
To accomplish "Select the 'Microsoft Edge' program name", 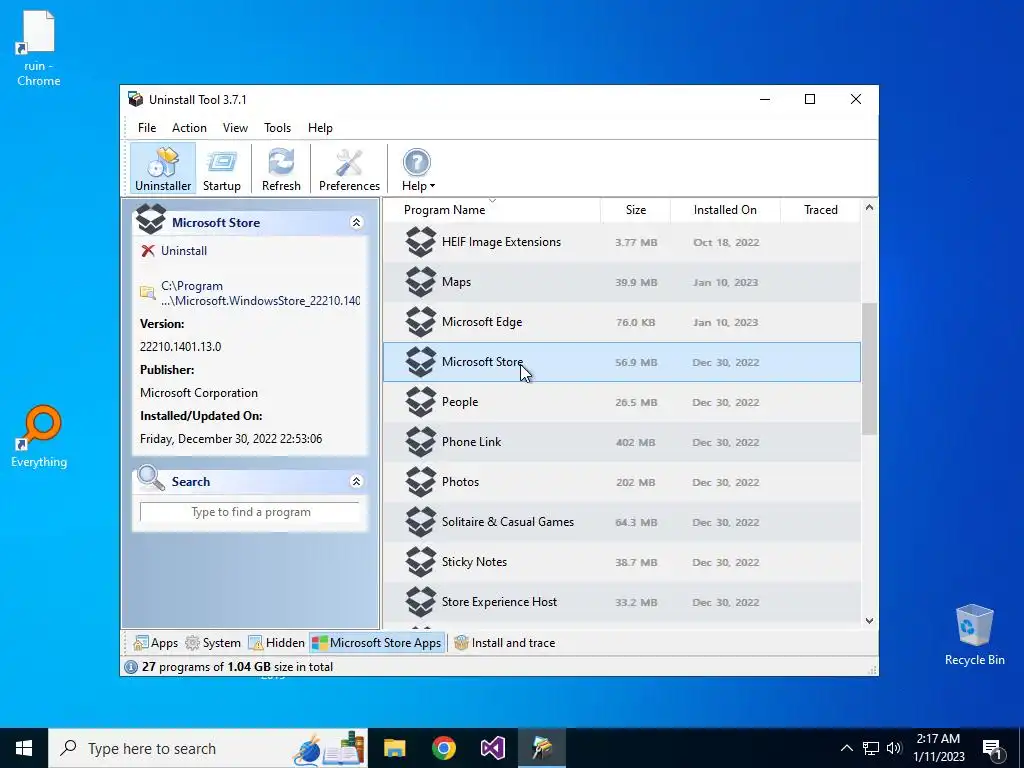I will click(x=482, y=322).
